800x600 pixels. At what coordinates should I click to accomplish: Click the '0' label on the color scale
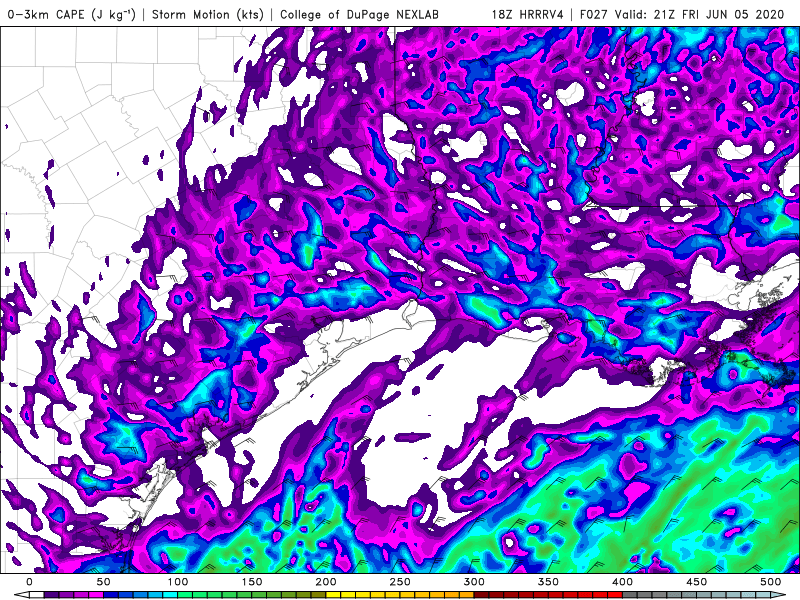pyautogui.click(x=30, y=582)
